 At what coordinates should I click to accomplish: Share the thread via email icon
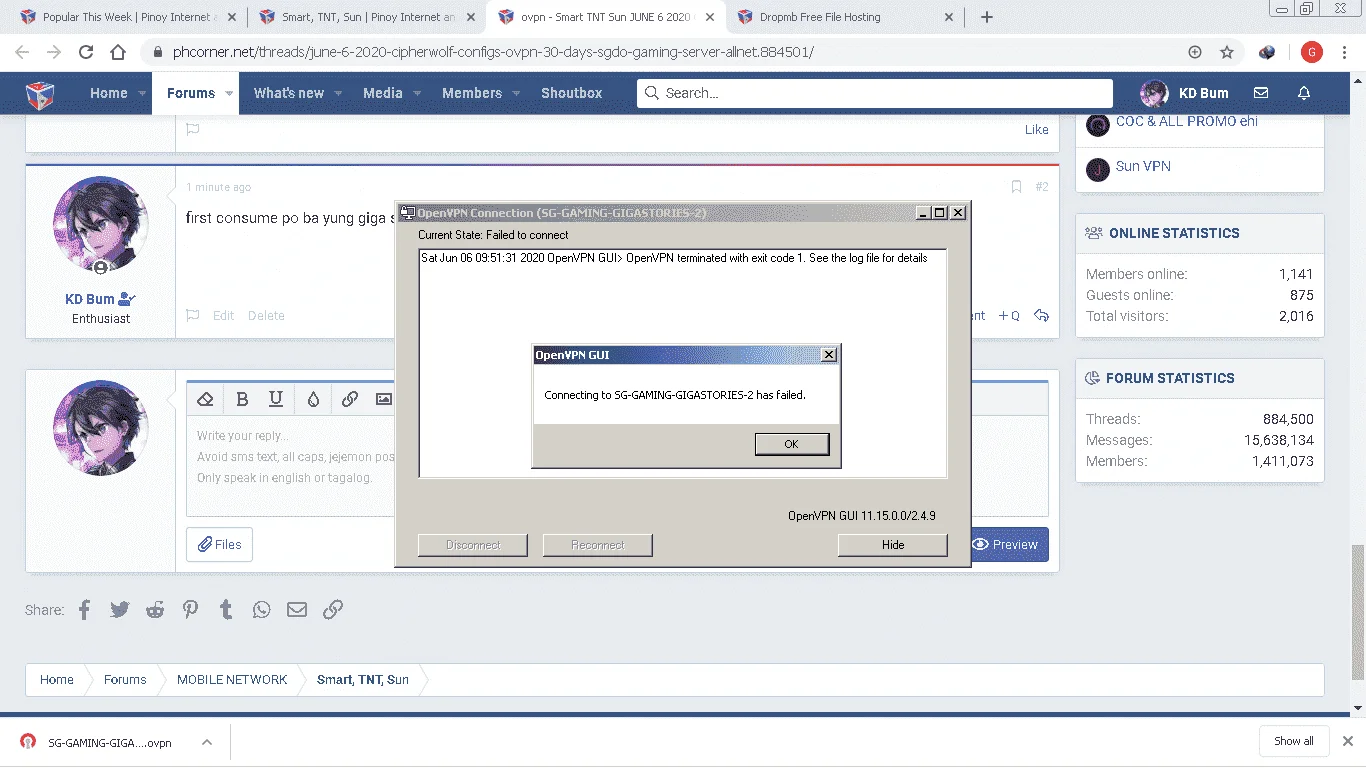pyautogui.click(x=297, y=610)
